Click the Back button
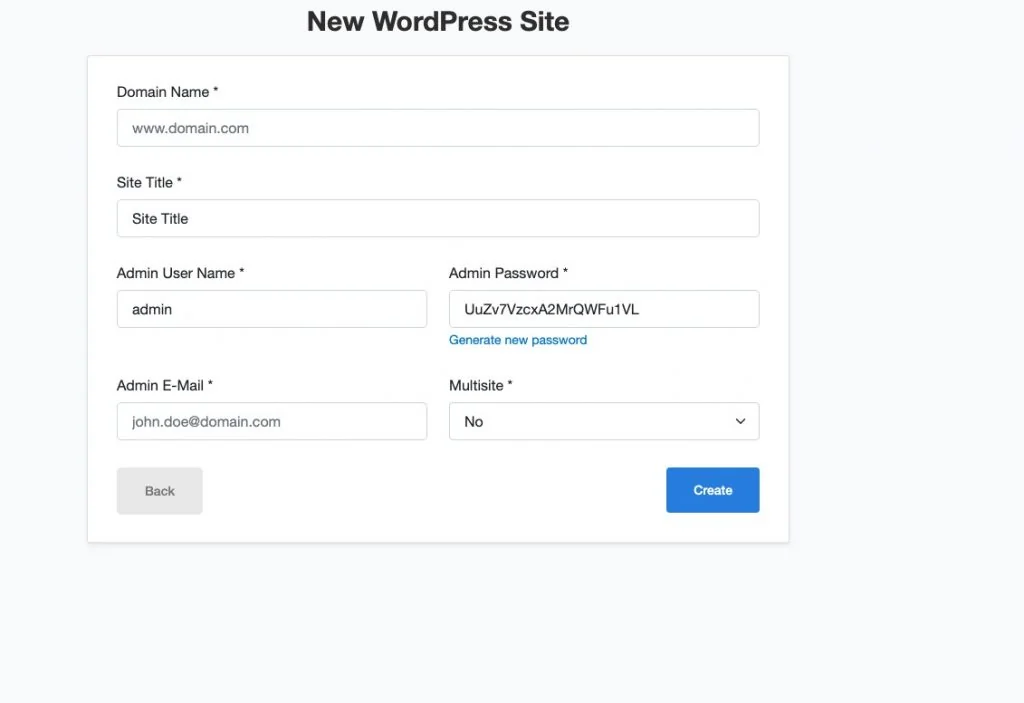The height and width of the screenshot is (703, 1024). [159, 490]
